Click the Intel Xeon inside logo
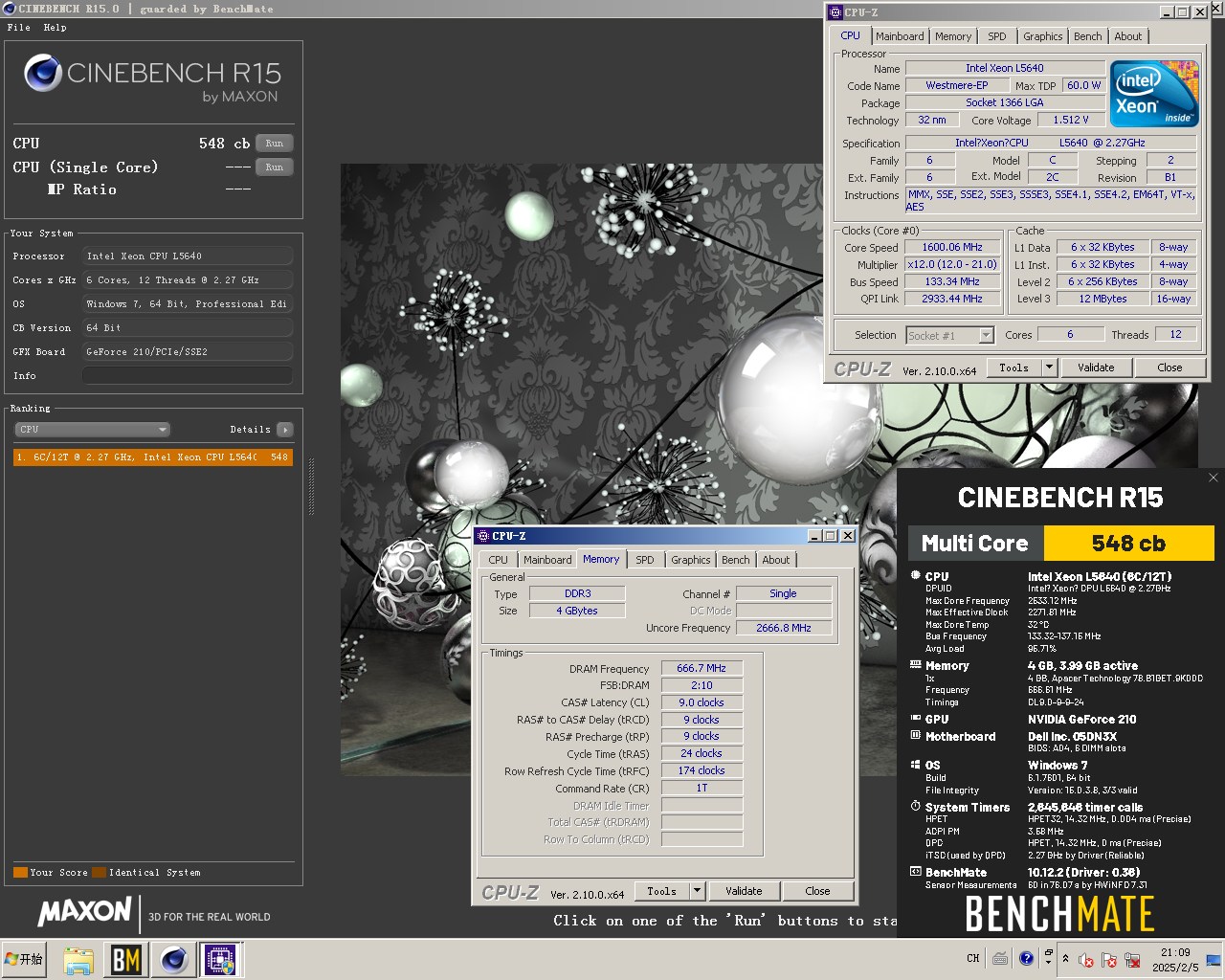The height and width of the screenshot is (980, 1225). tap(1154, 93)
